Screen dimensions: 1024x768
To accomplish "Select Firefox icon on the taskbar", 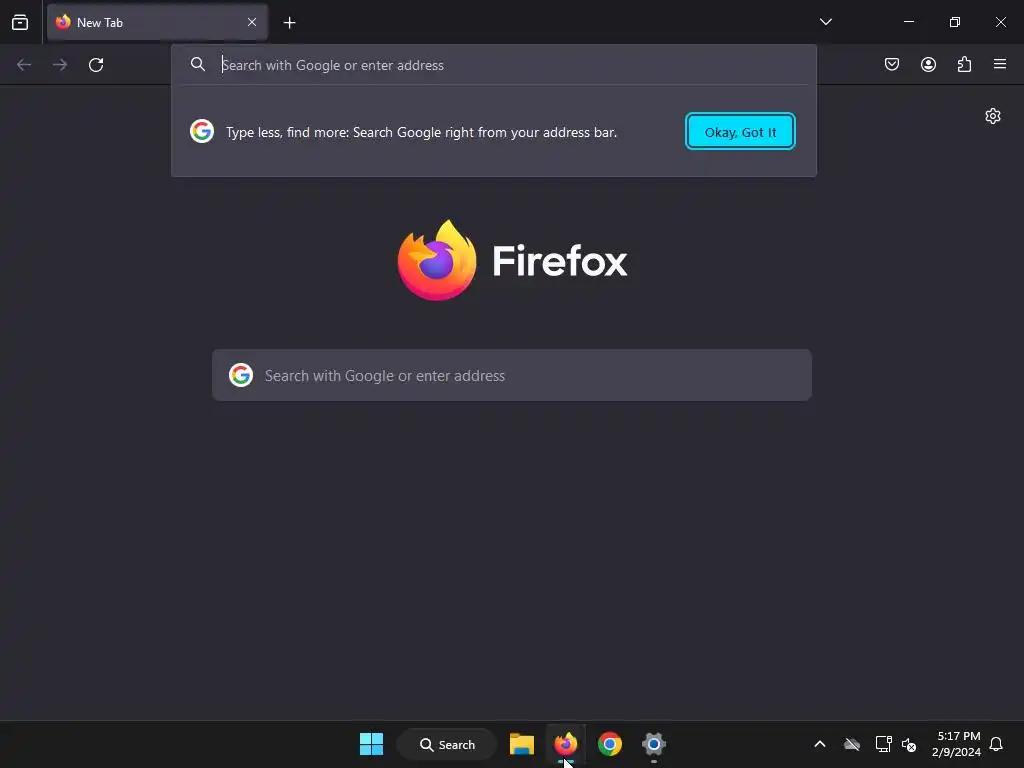I will (566, 744).
